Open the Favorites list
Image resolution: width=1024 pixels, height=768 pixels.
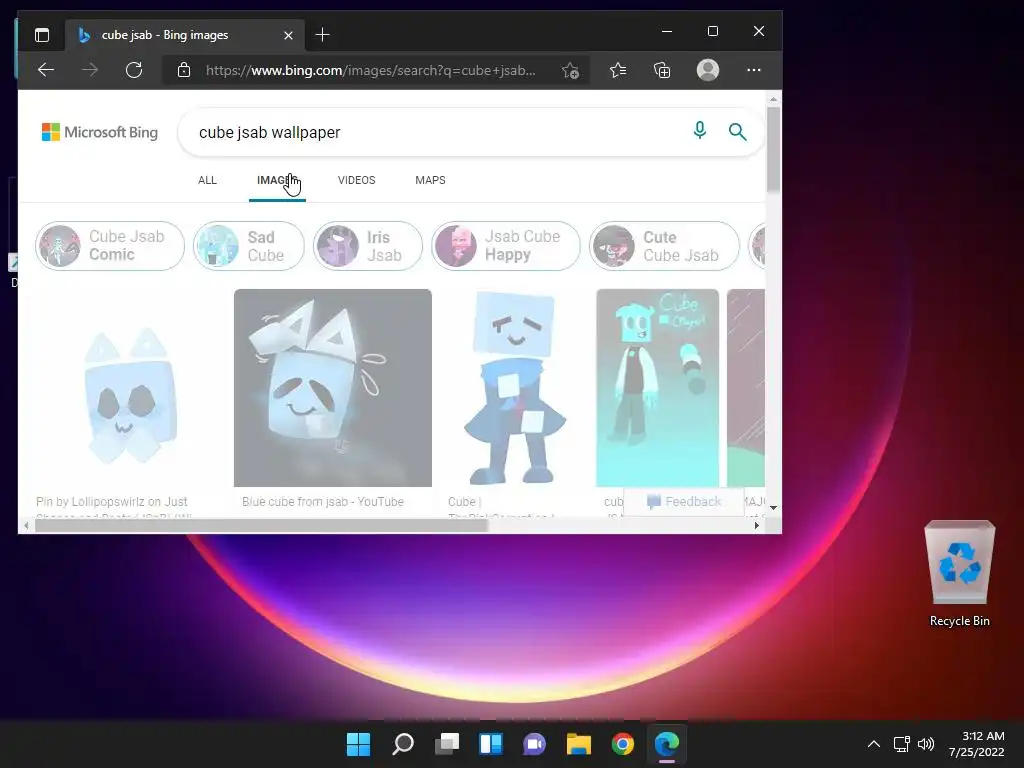(x=618, y=70)
